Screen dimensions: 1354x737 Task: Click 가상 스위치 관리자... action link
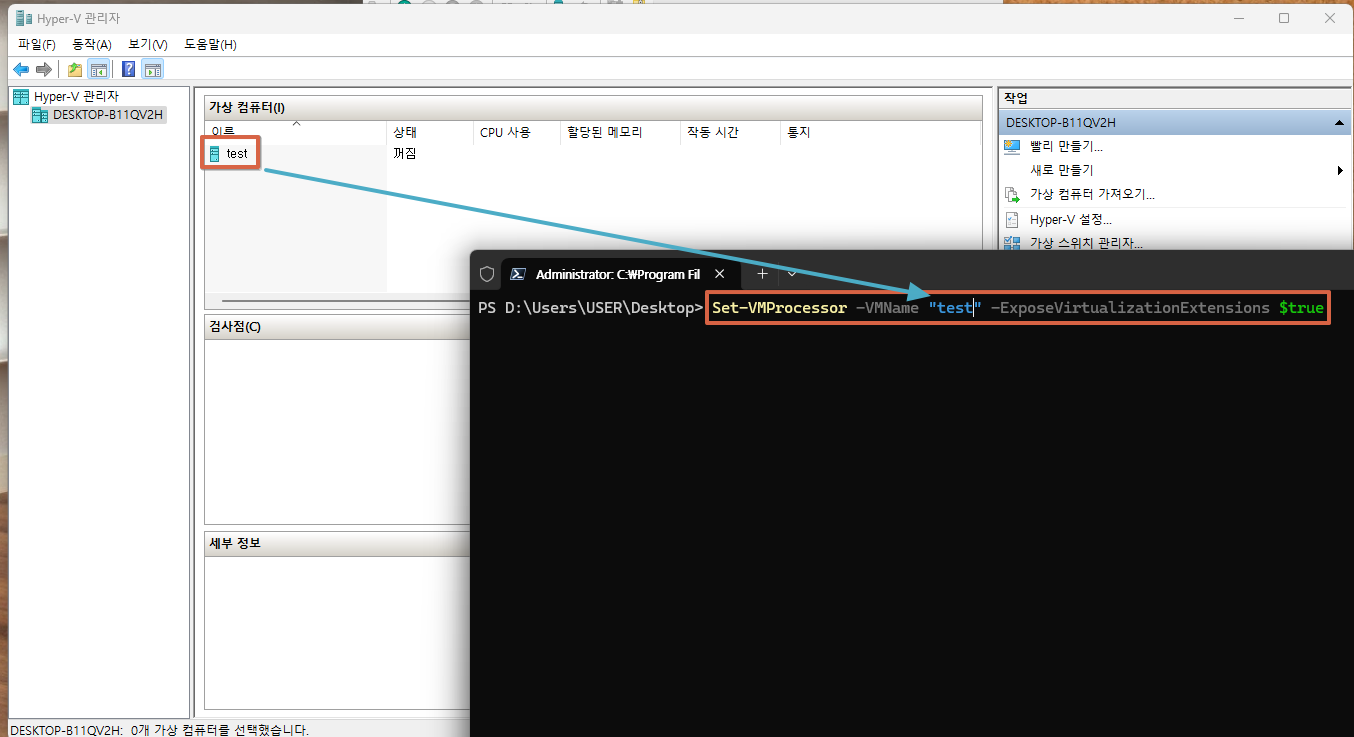tap(1086, 242)
